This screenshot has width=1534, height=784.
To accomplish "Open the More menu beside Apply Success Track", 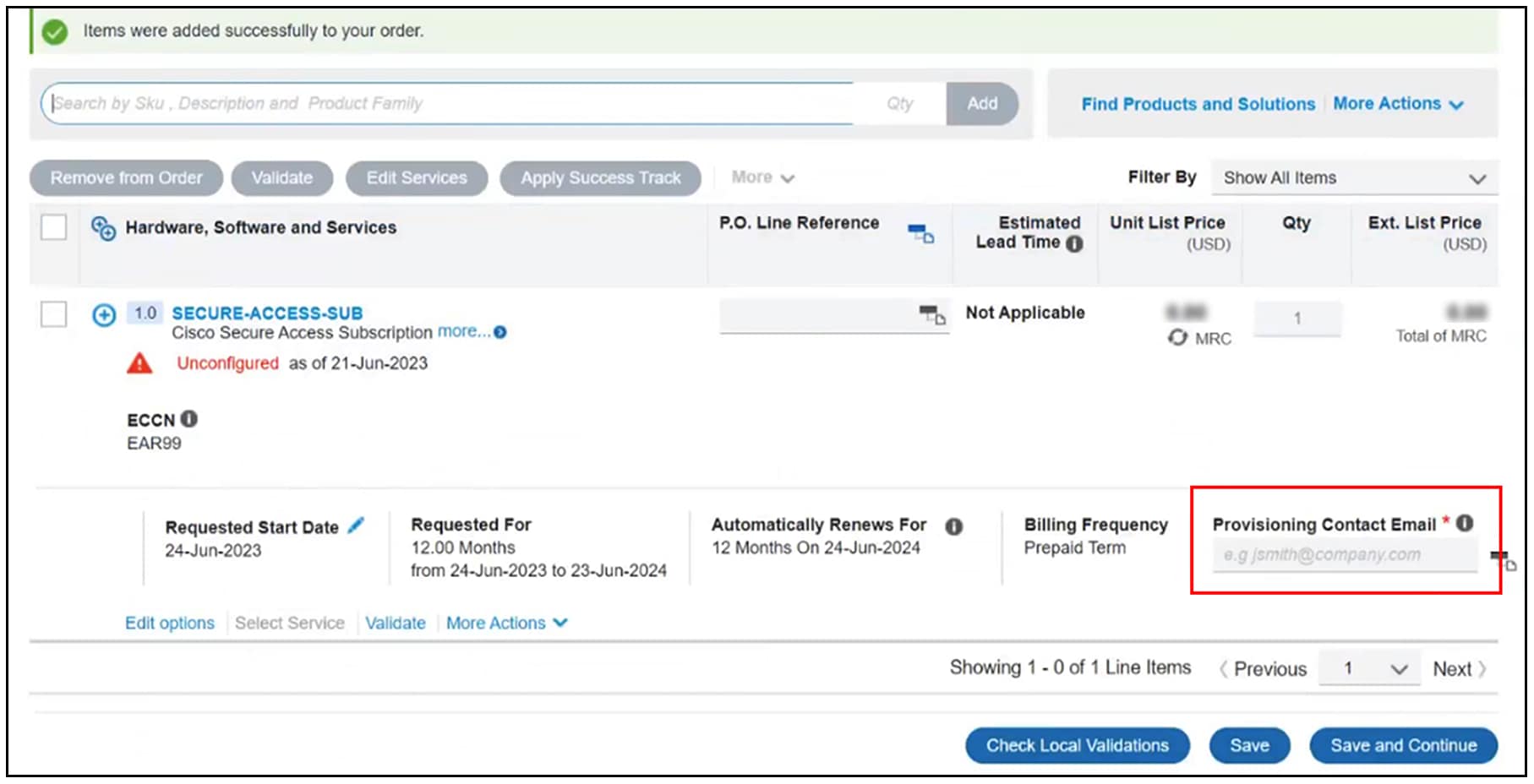I will [762, 178].
